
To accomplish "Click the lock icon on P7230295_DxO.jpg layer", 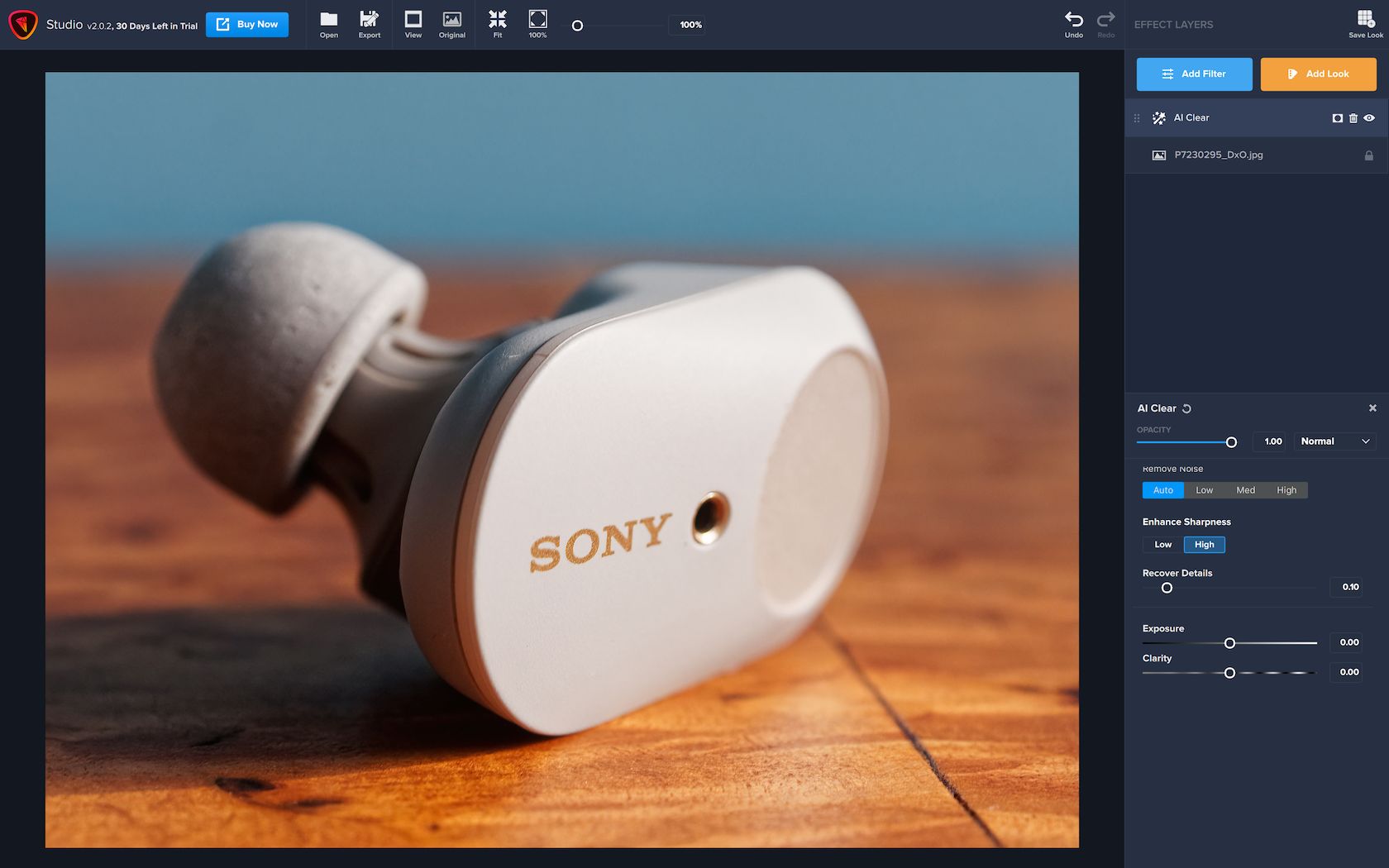I will coord(1368,155).
